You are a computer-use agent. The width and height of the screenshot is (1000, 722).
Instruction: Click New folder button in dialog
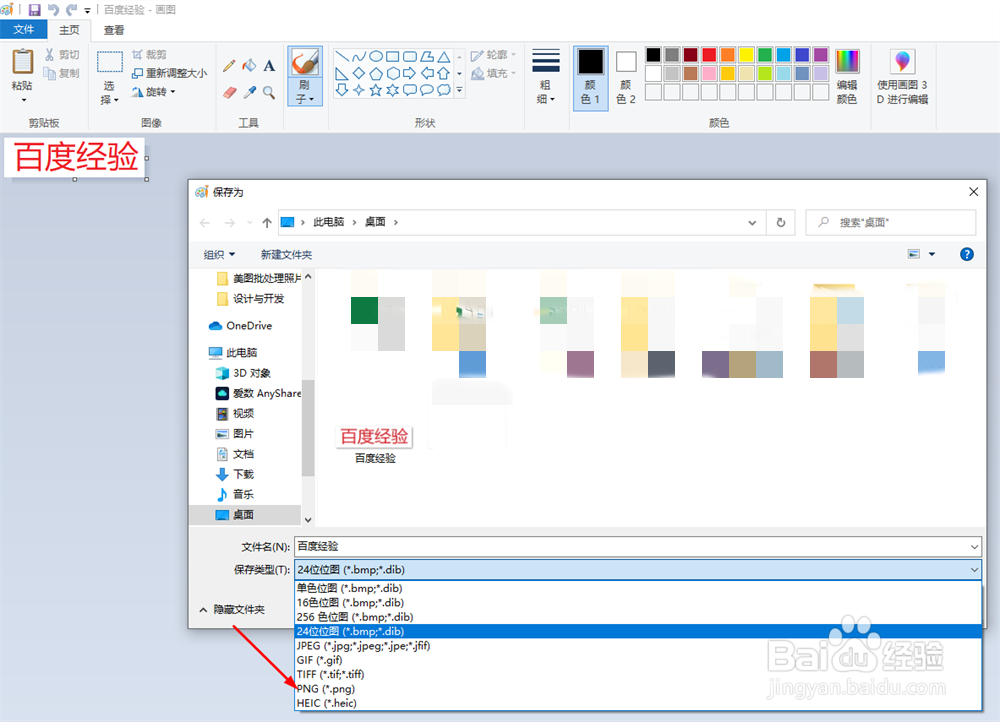tap(286, 254)
